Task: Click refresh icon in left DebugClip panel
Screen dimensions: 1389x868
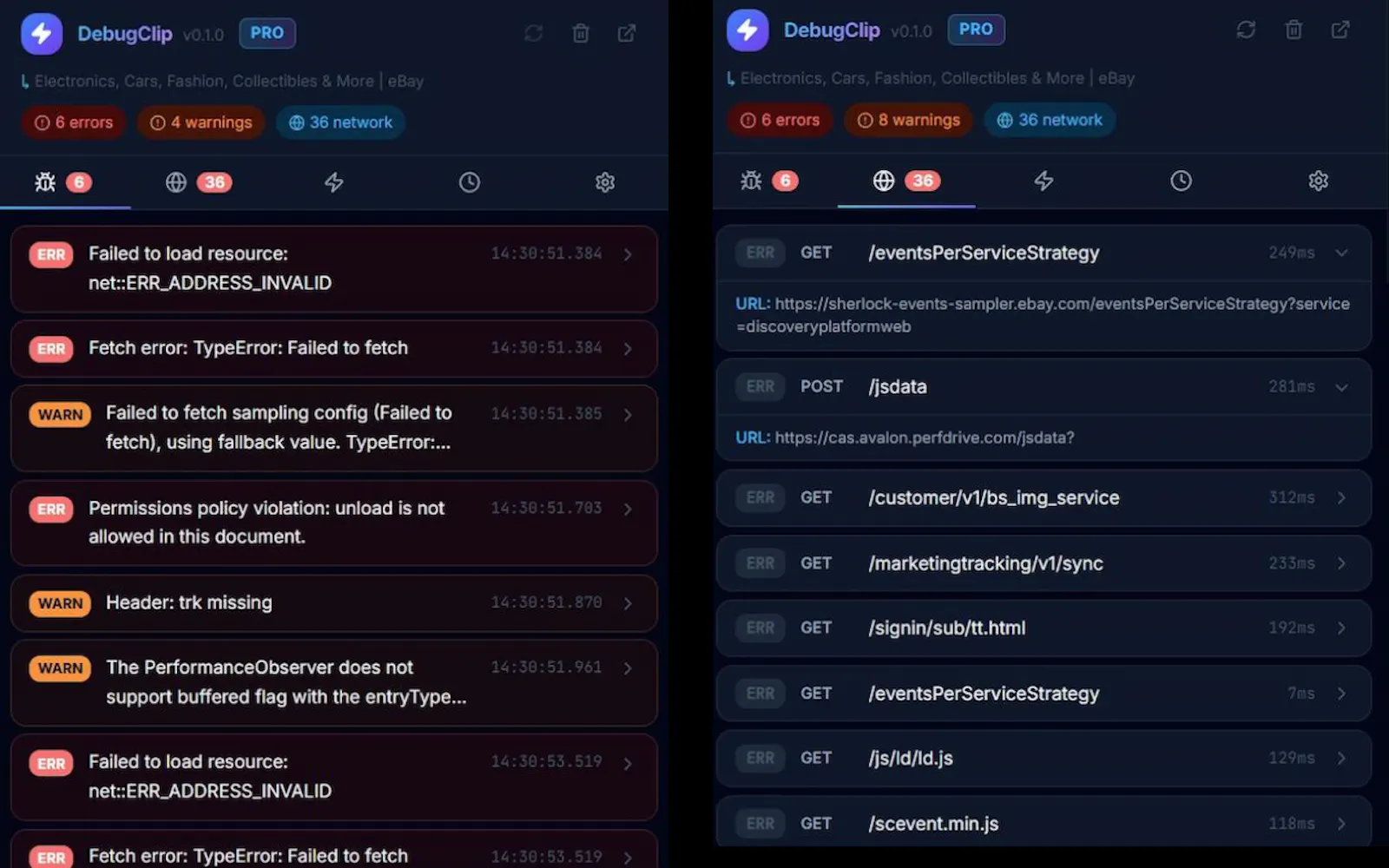Action: tap(533, 33)
